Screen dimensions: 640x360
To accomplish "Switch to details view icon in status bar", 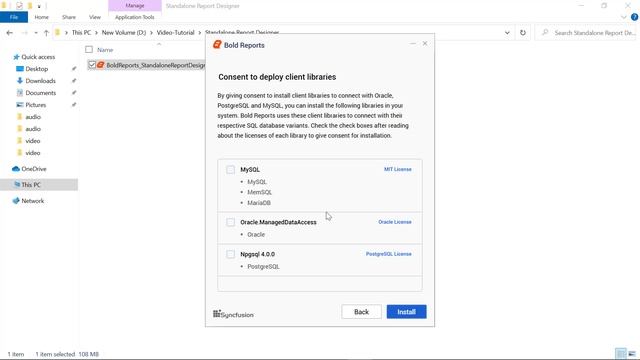I will pyautogui.click(x=620, y=353).
